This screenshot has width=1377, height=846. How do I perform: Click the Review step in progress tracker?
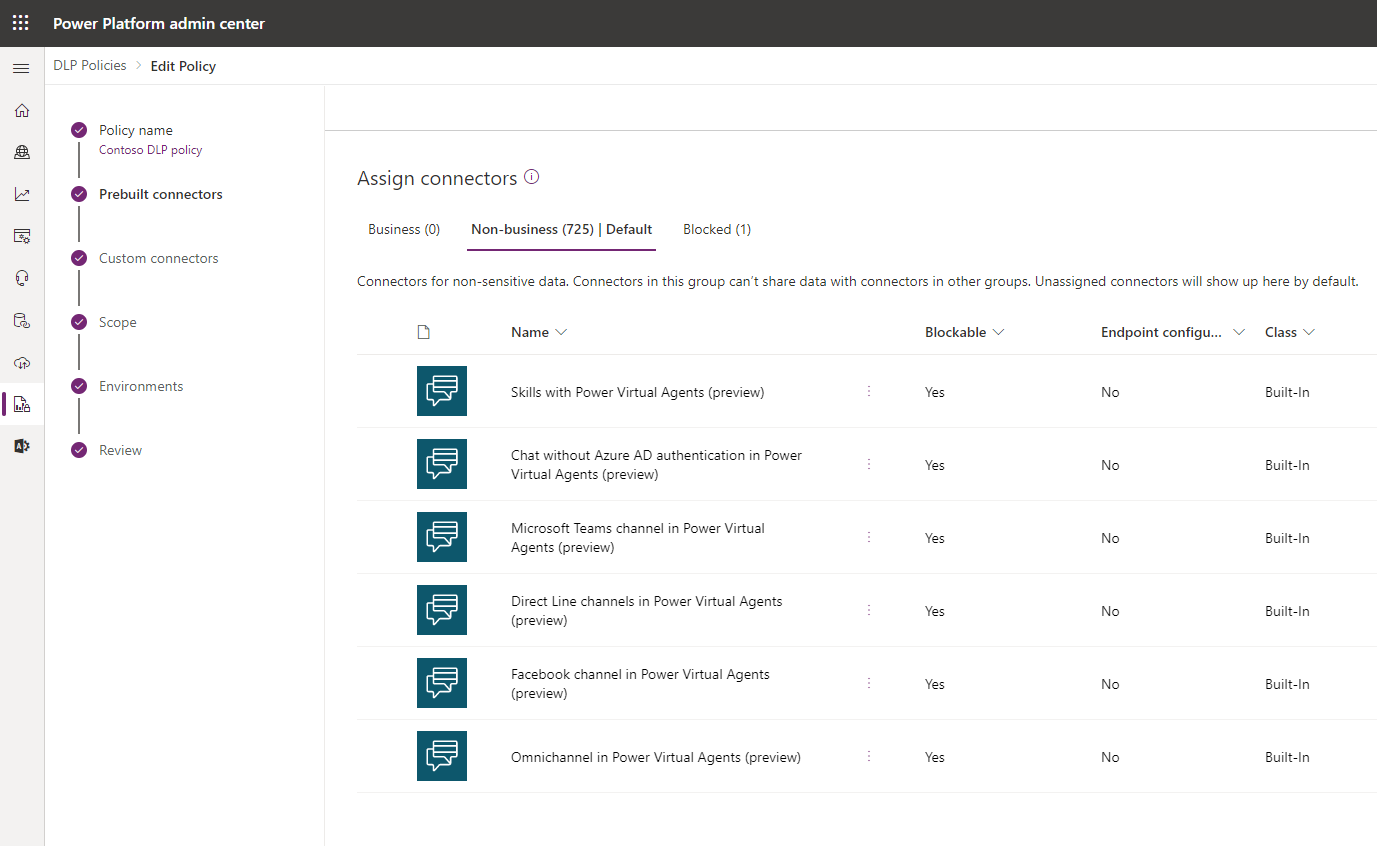(x=120, y=449)
